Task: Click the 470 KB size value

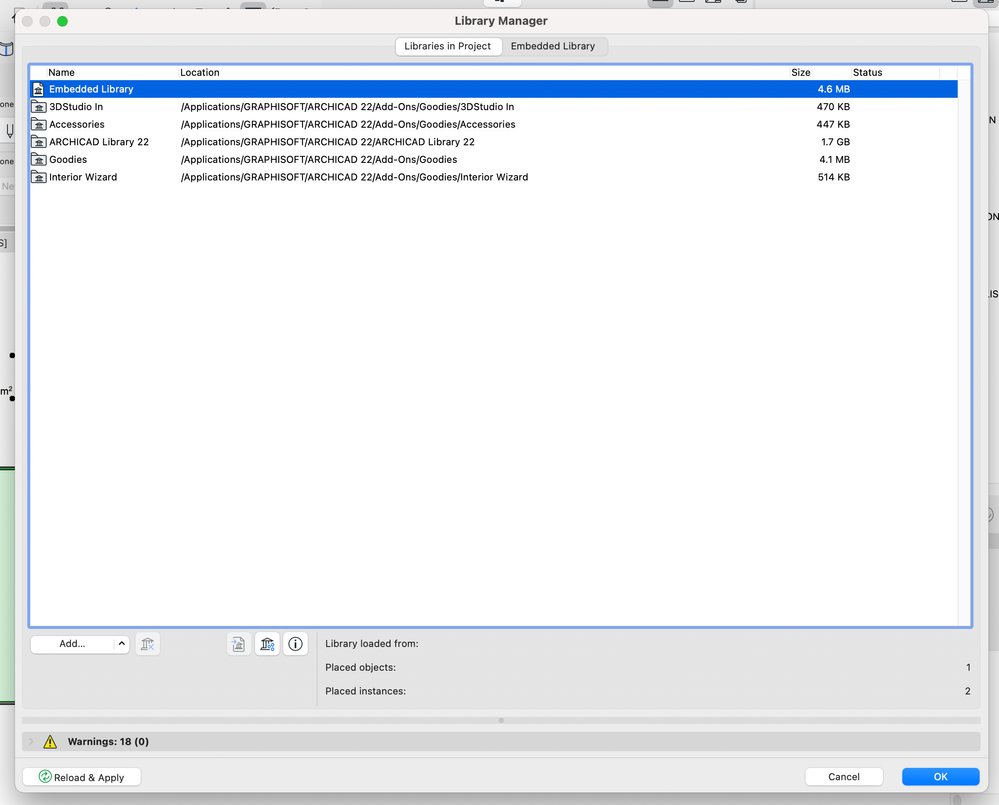Action: [833, 107]
